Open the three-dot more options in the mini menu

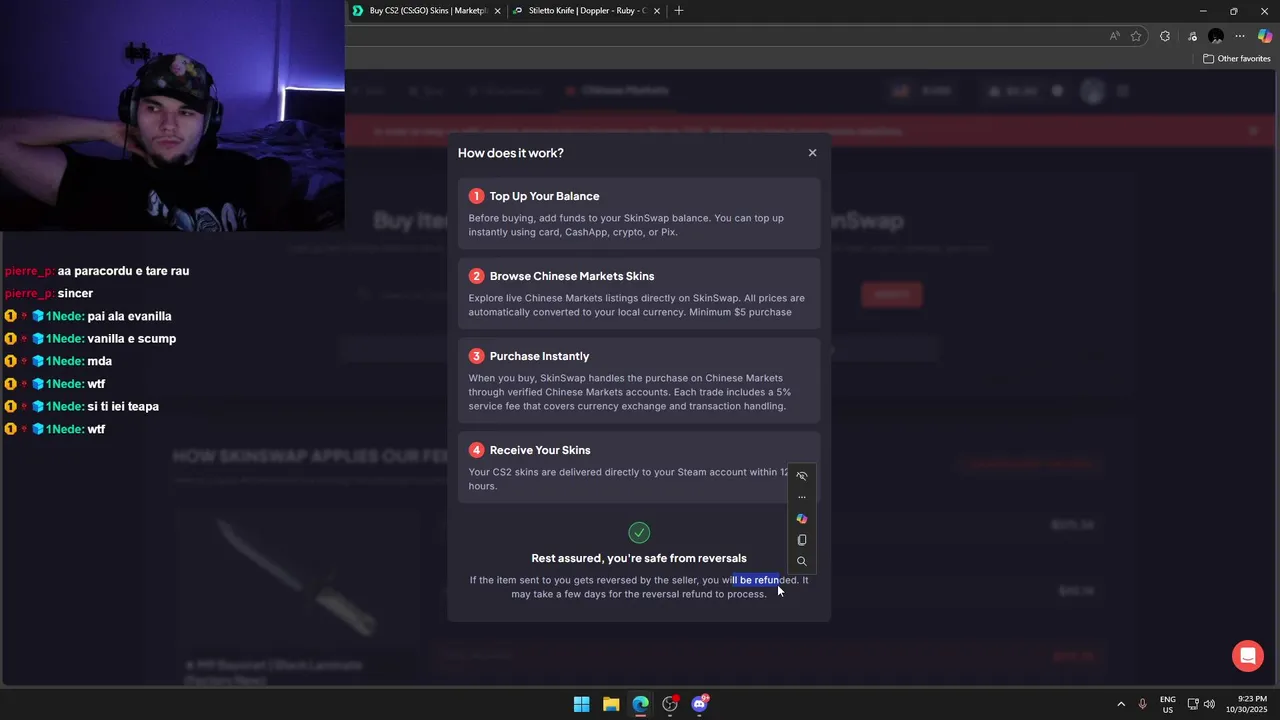pos(801,497)
